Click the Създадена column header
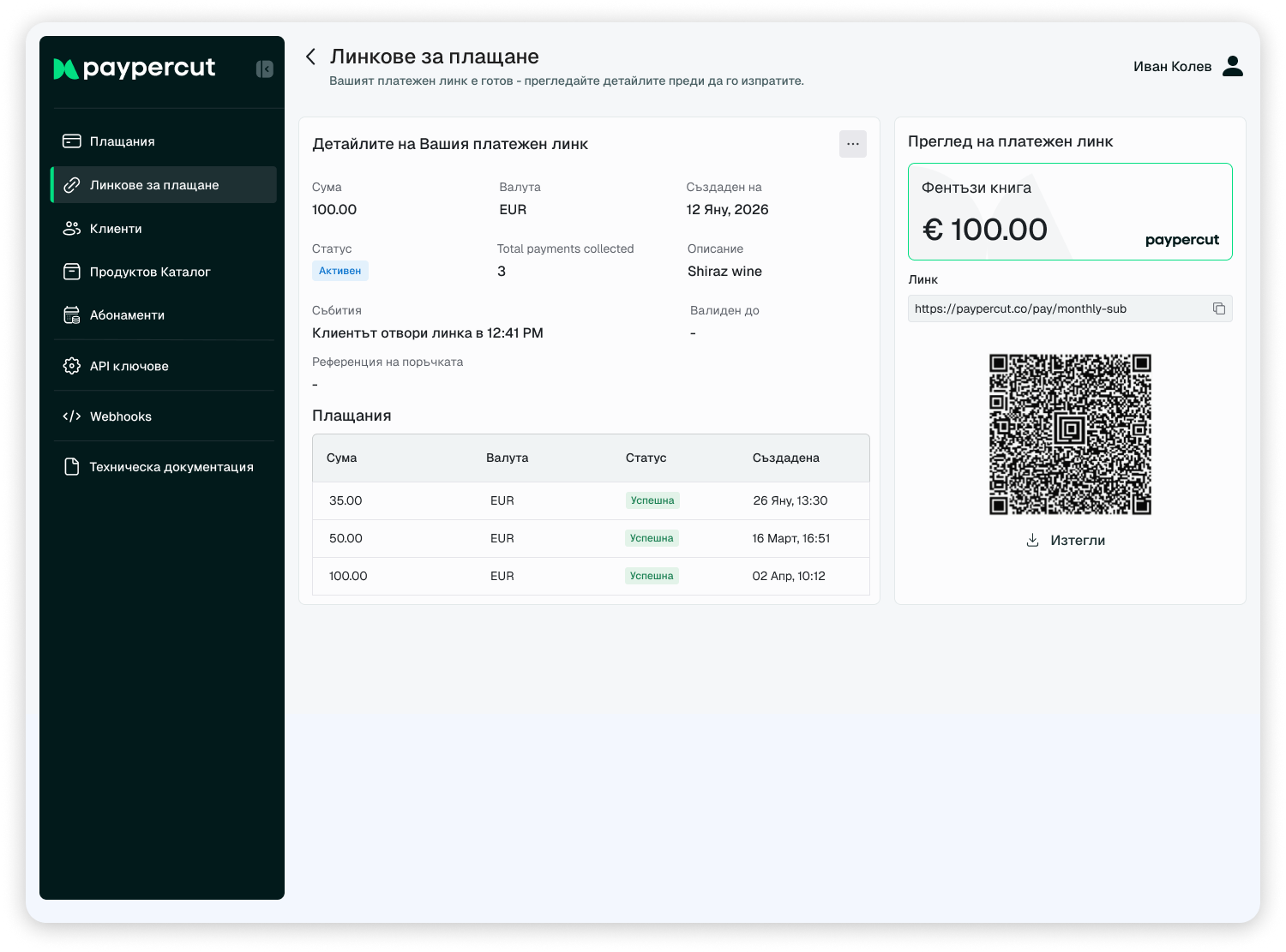The width and height of the screenshot is (1286, 952). click(786, 458)
